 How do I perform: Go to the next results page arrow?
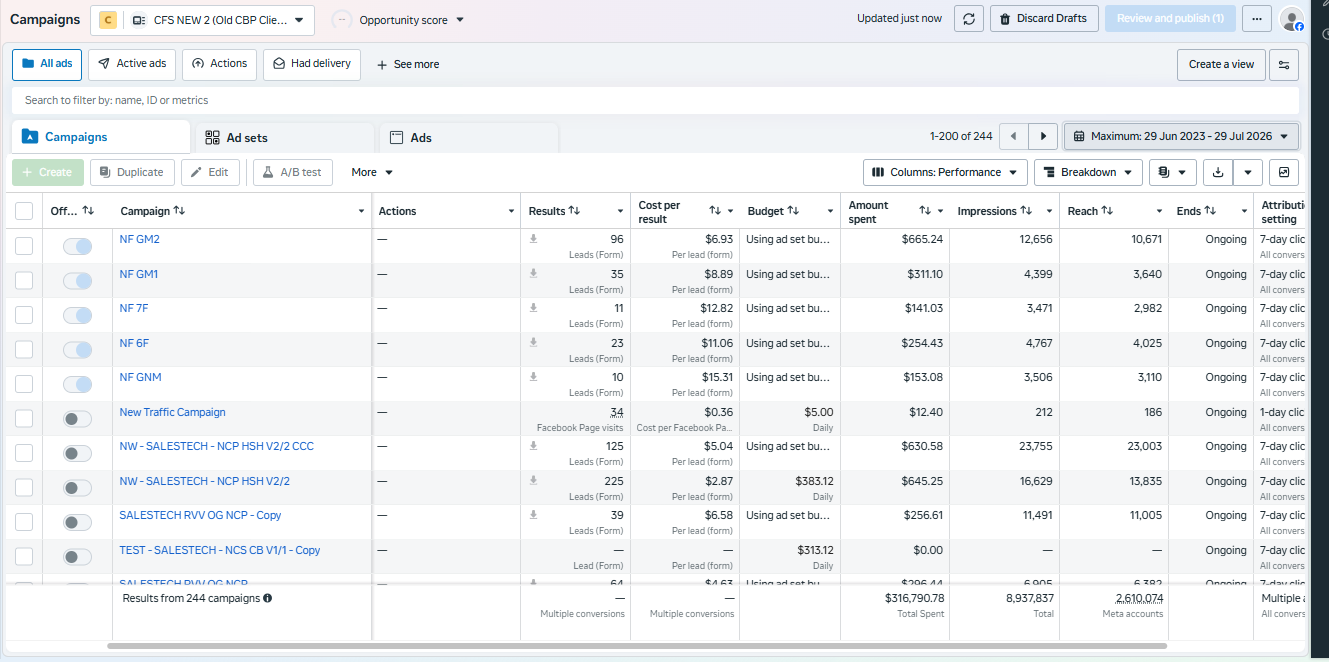point(1043,136)
